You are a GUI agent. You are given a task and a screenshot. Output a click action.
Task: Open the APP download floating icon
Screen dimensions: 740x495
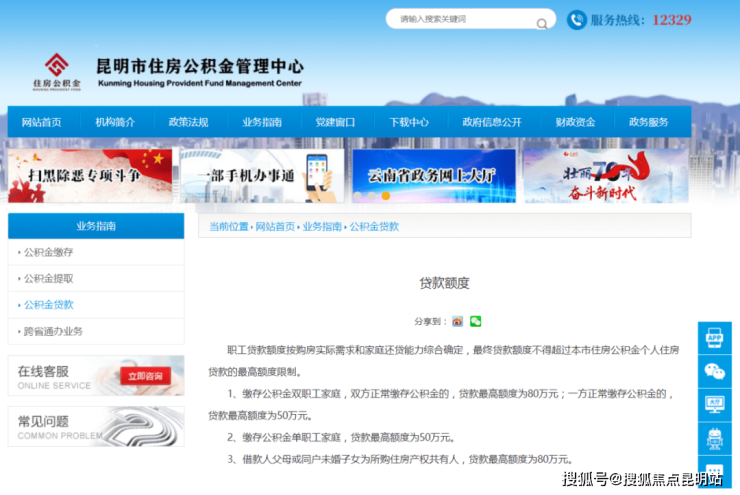714,338
